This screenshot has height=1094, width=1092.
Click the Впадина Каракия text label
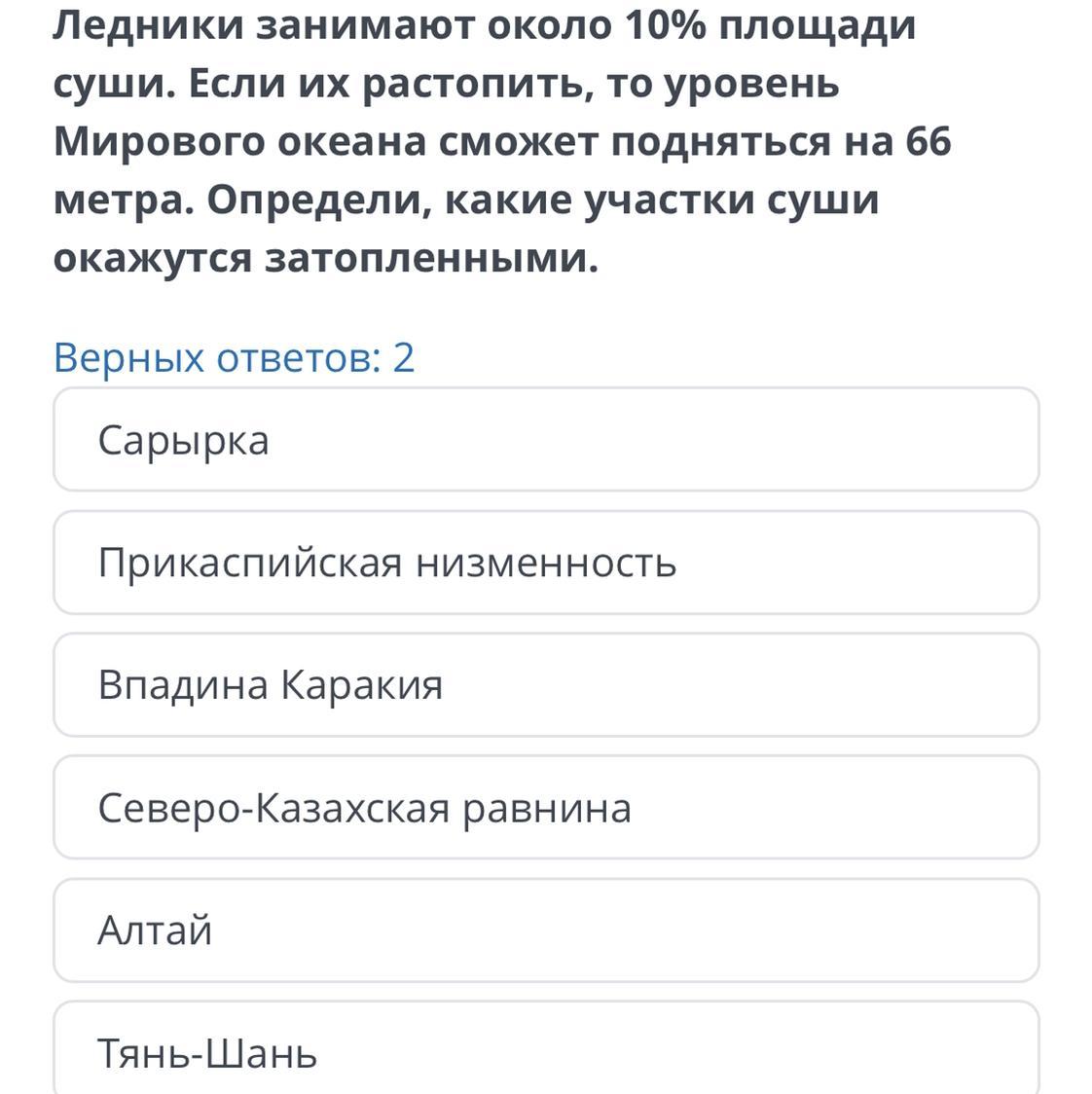click(x=270, y=685)
